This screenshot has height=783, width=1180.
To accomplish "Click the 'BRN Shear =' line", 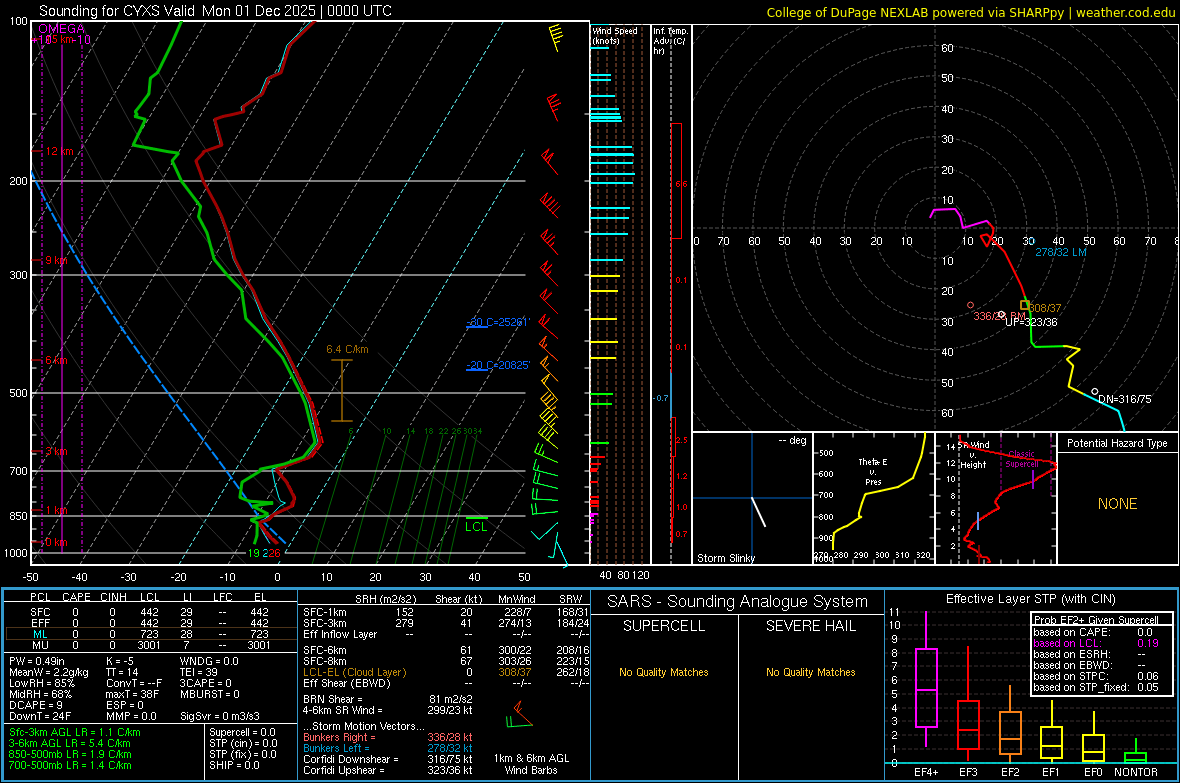I will [x=388, y=699].
